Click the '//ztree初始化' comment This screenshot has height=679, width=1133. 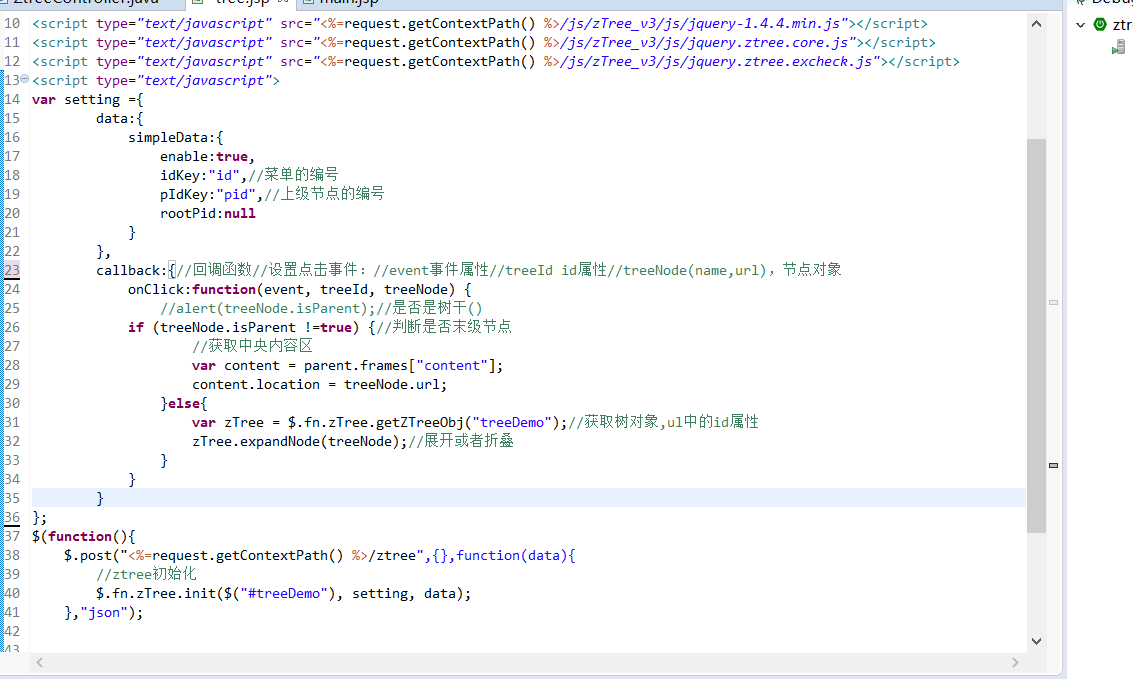(146, 574)
